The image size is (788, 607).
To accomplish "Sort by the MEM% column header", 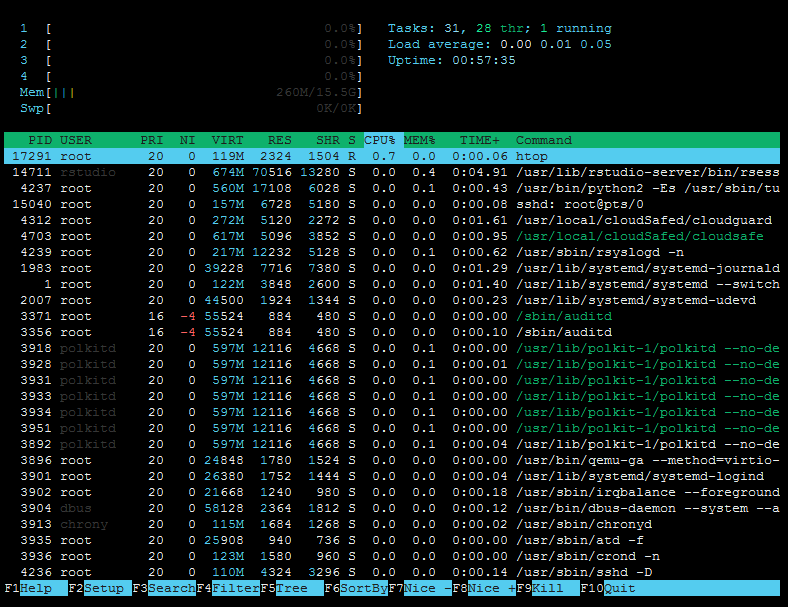I will coord(420,140).
